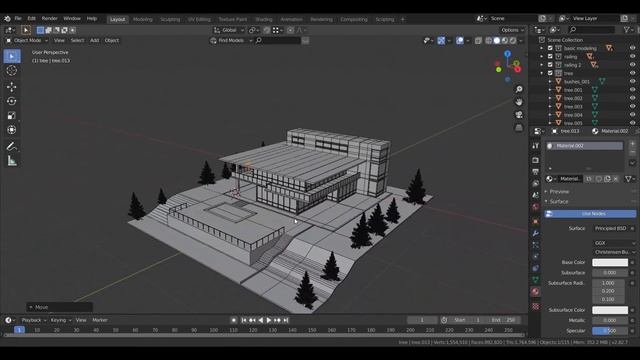The height and width of the screenshot is (360, 640).
Task: Open the timeline Keying popover
Action: coord(60,320)
